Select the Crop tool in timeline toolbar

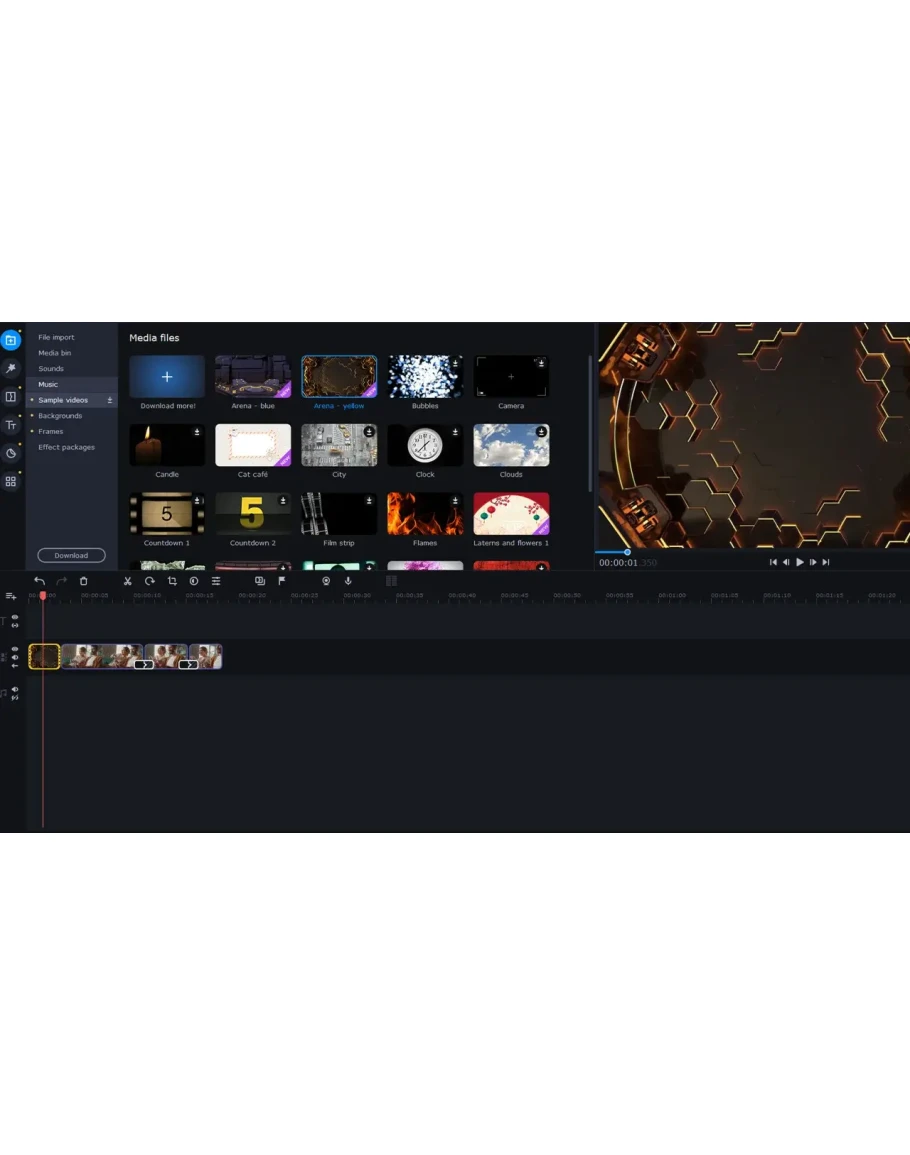(172, 581)
